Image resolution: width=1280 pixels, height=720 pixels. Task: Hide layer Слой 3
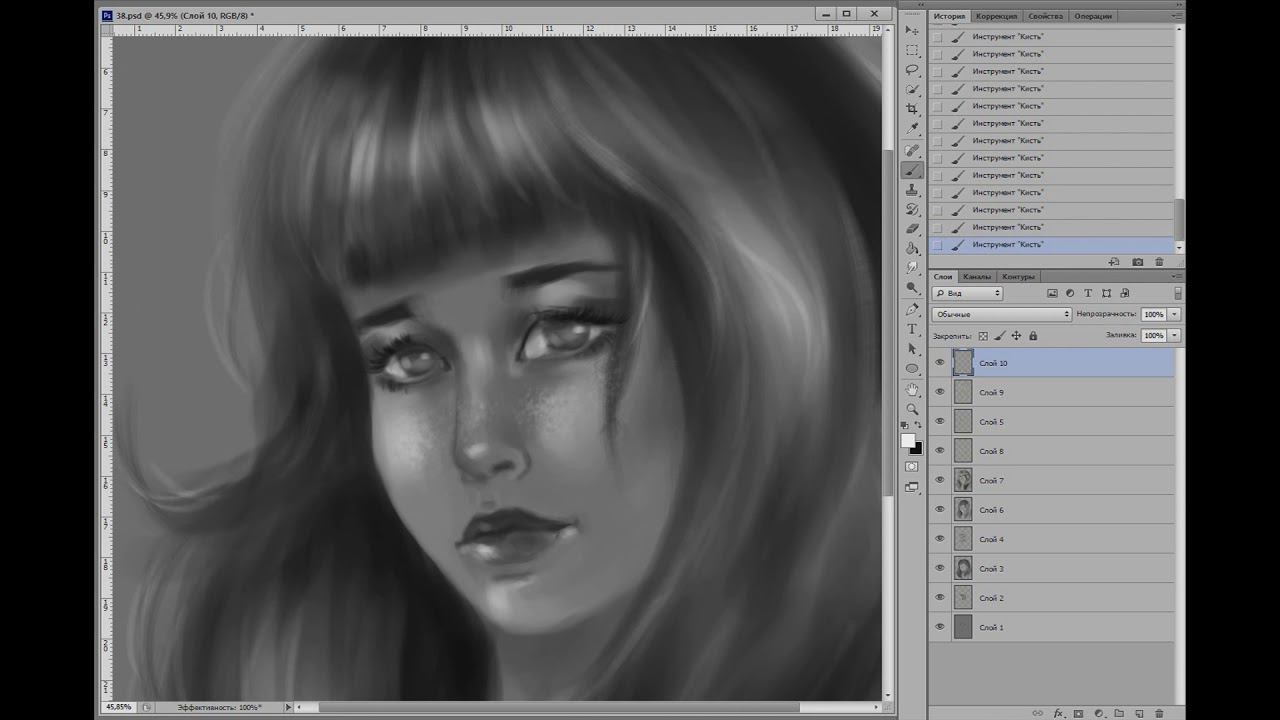click(940, 568)
